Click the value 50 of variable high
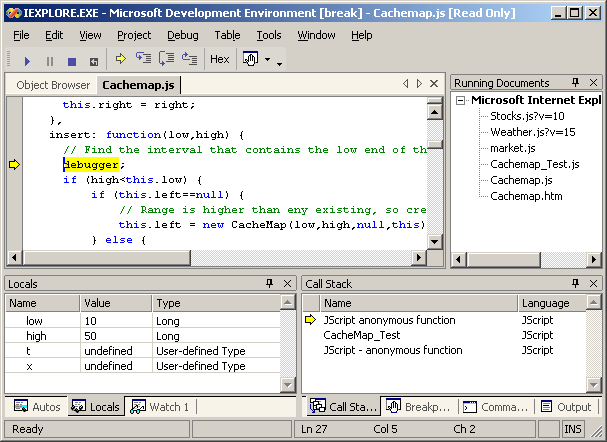This screenshot has width=607, height=442. click(x=91, y=336)
